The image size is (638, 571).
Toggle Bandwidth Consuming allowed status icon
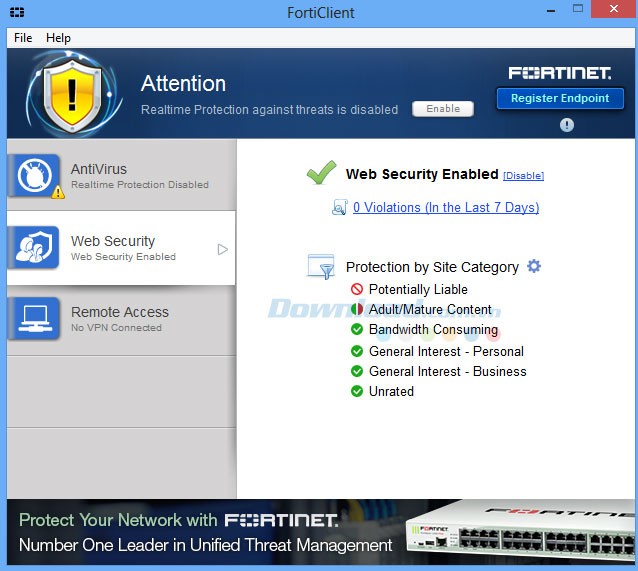[357, 330]
